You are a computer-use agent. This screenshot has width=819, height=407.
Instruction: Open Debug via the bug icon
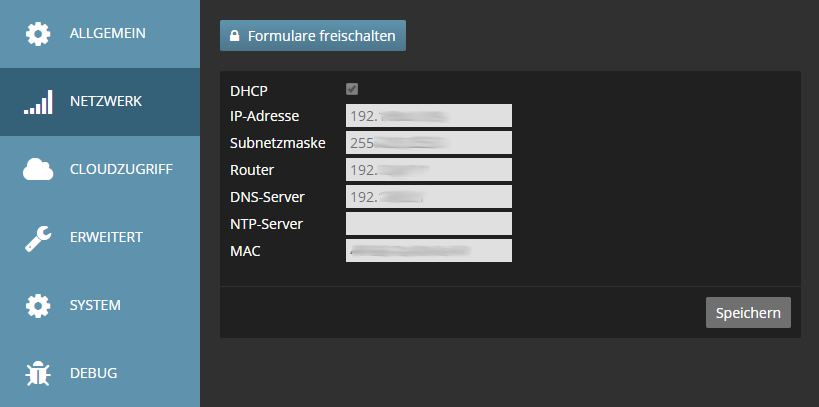[x=38, y=374]
